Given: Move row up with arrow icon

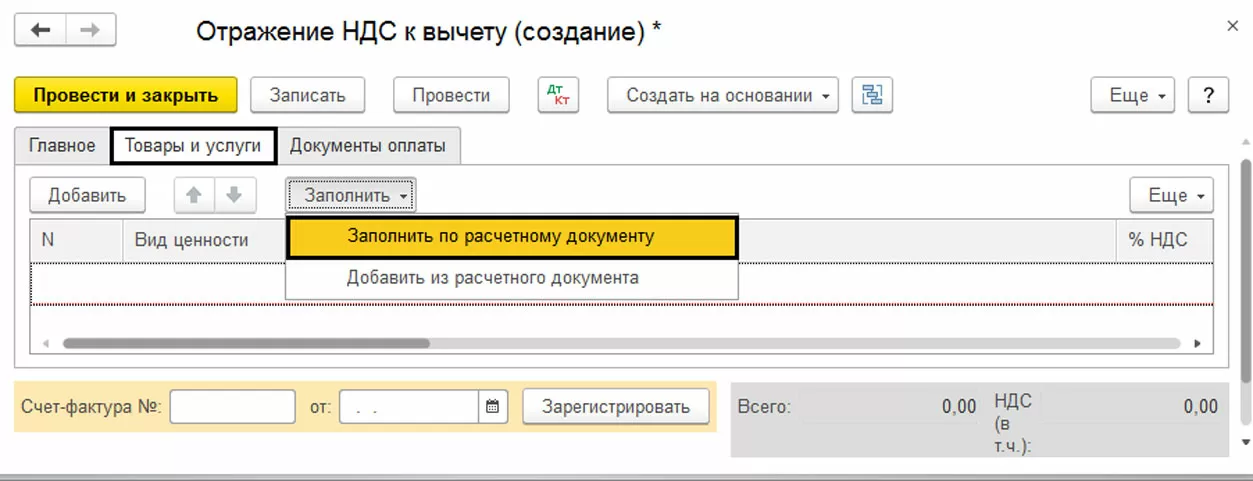Looking at the screenshot, I should click(x=195, y=195).
